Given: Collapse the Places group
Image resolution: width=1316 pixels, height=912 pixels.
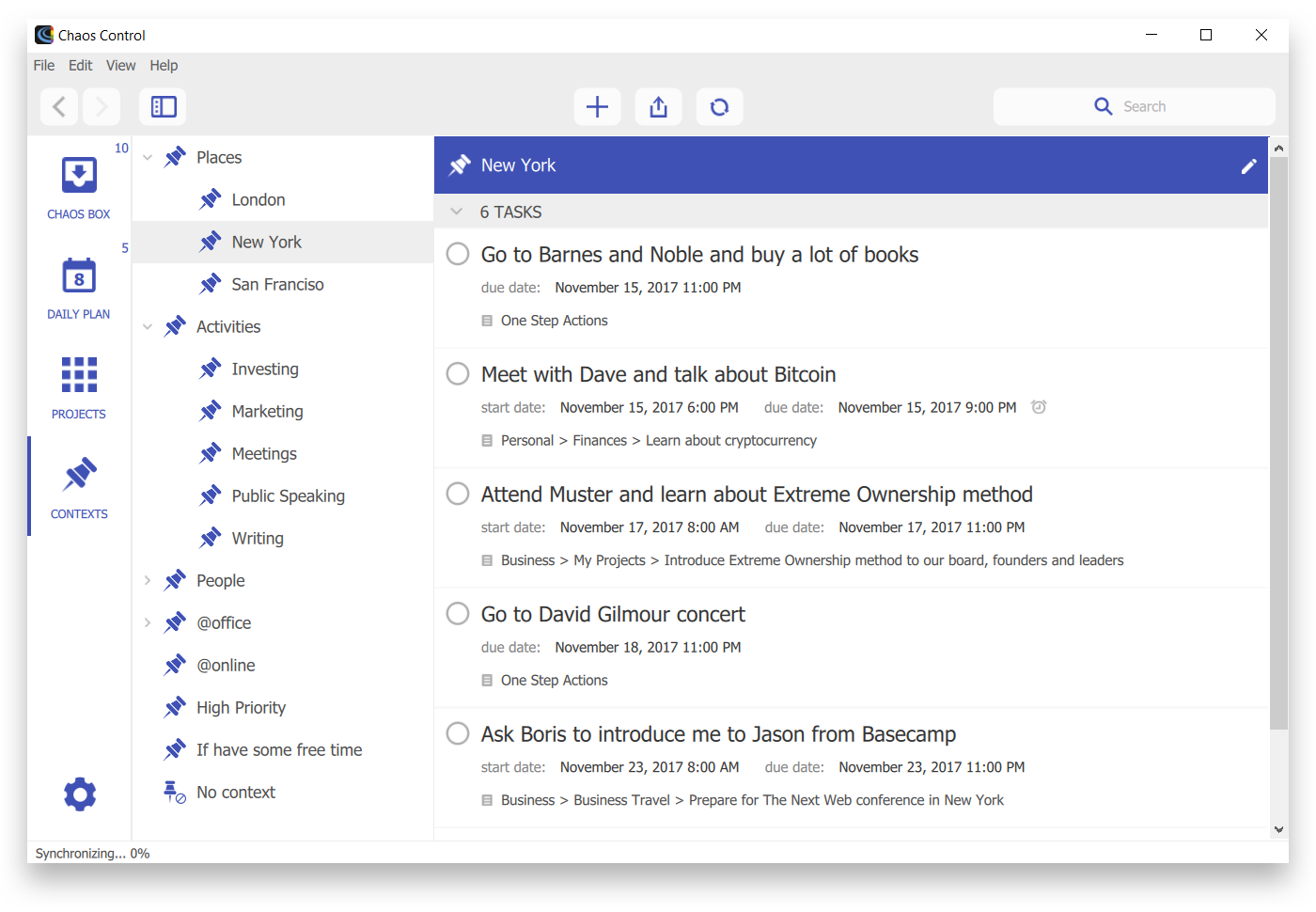Looking at the screenshot, I should 148,157.
